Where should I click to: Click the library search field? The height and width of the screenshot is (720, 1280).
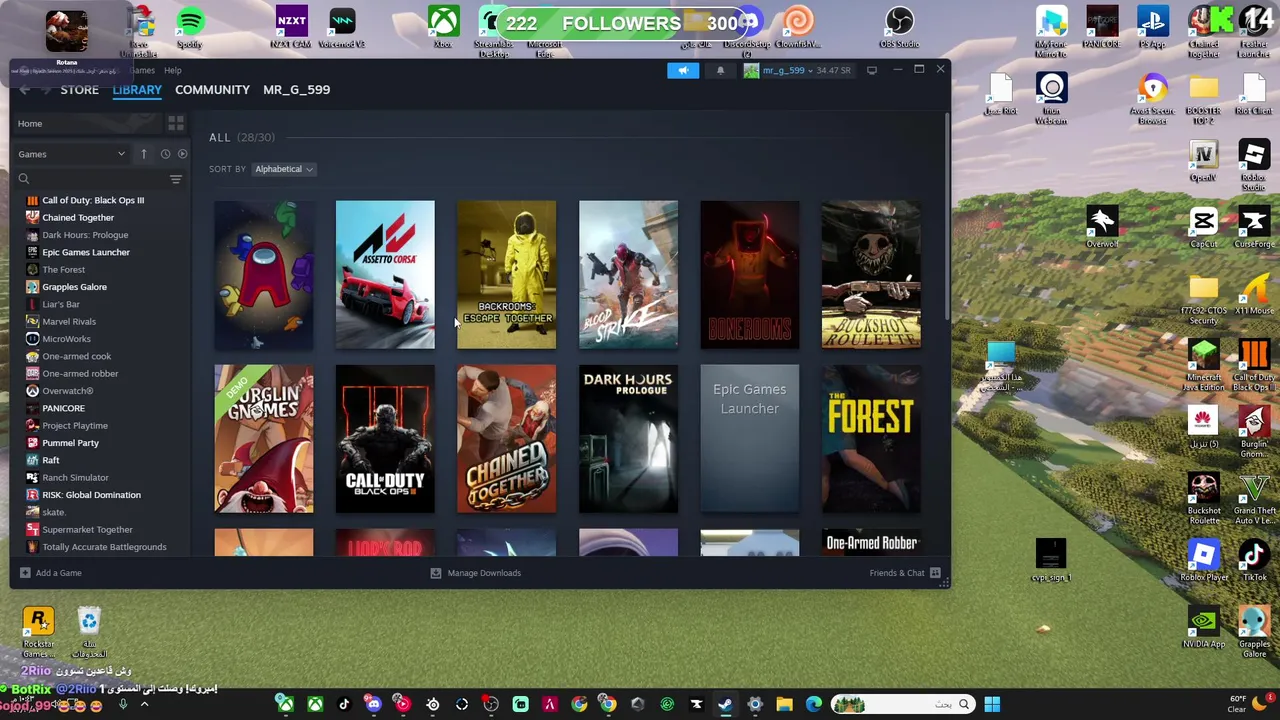[x=92, y=179]
